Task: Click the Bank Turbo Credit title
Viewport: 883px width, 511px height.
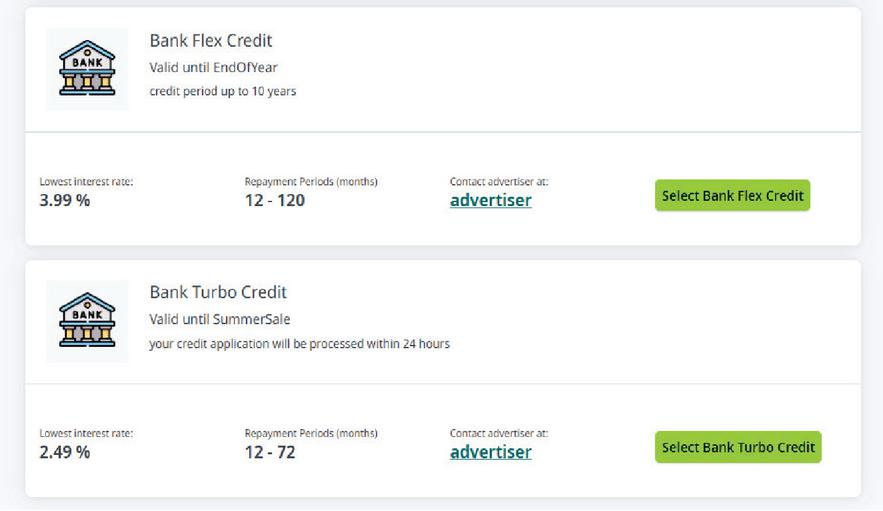Action: 218,293
